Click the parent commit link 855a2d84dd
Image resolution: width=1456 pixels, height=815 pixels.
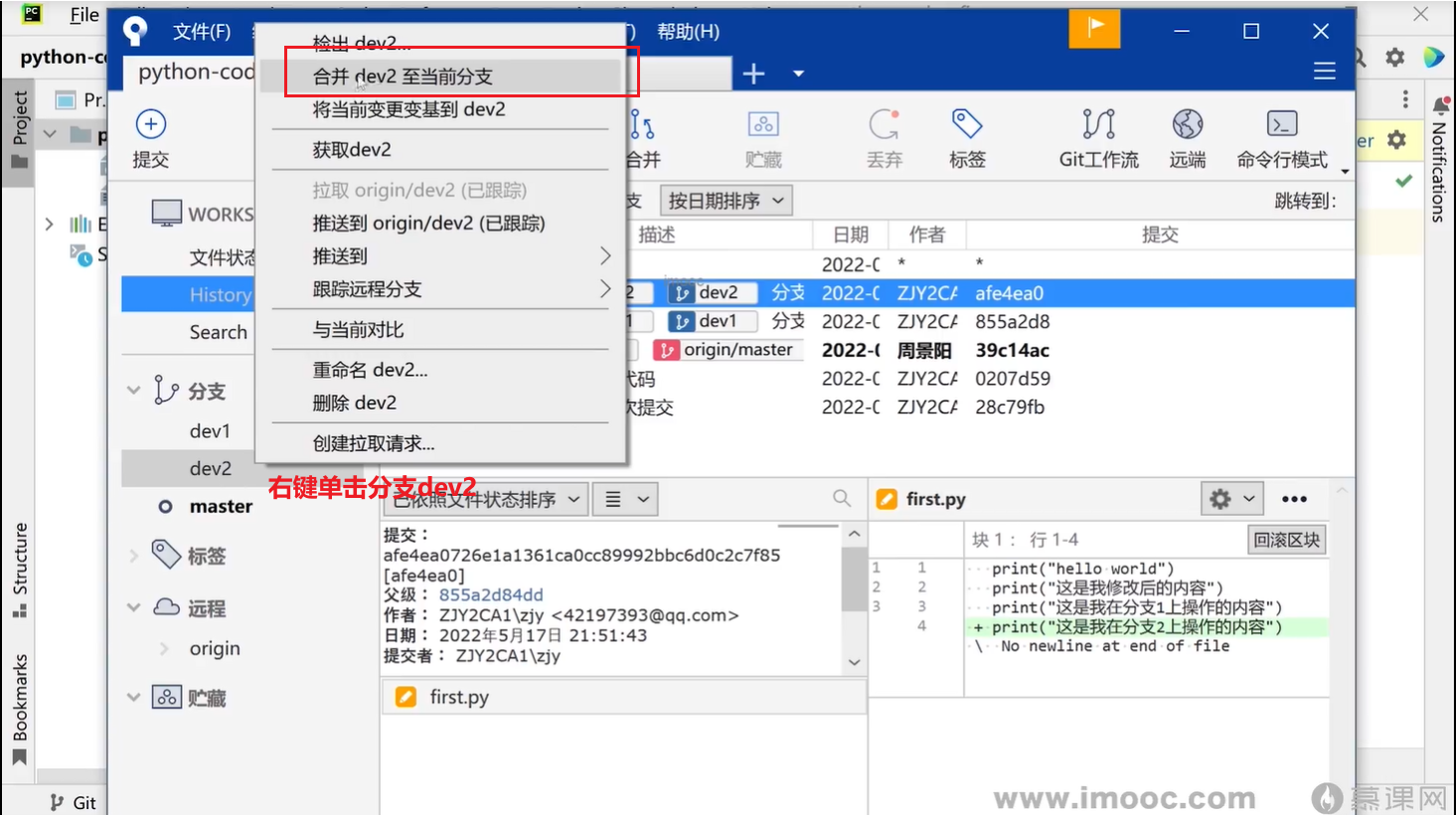(x=491, y=594)
